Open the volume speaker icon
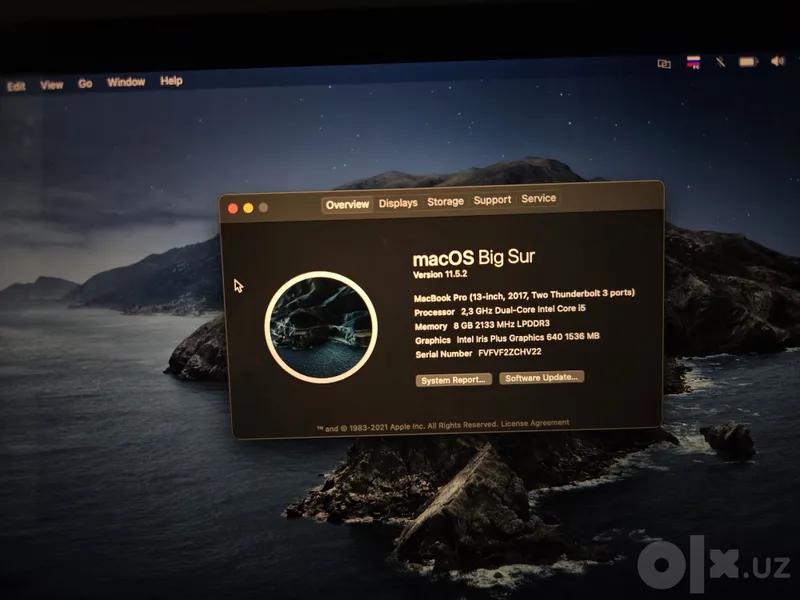This screenshot has width=800, height=600. coord(778,61)
